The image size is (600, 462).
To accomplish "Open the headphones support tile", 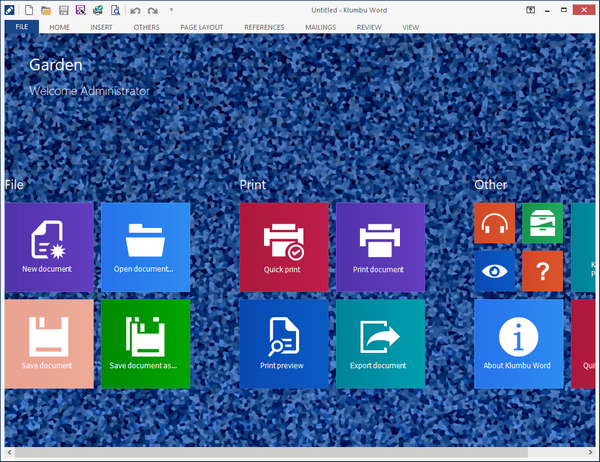I will (494, 223).
